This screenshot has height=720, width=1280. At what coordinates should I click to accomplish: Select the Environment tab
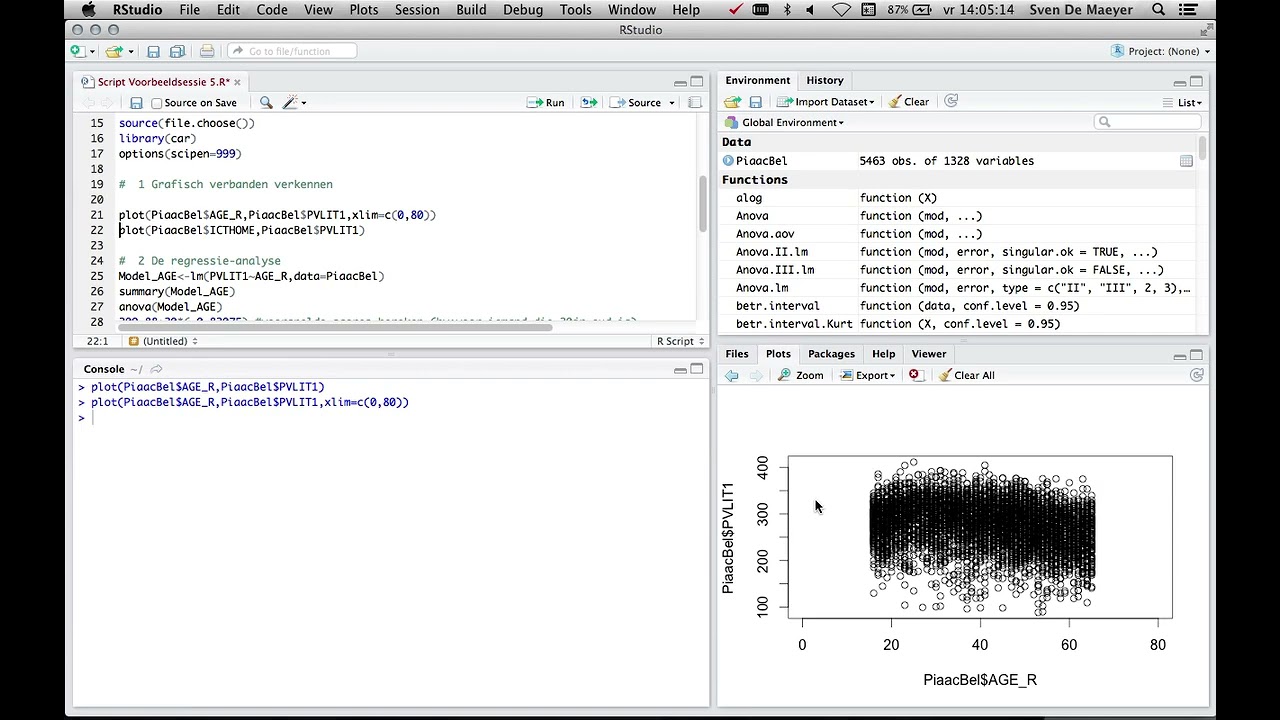click(x=757, y=80)
